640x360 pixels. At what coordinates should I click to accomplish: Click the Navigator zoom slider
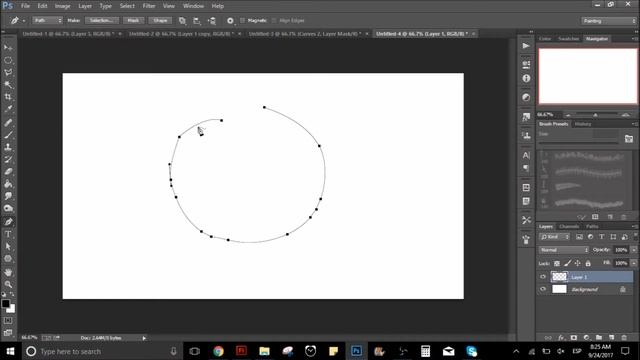(596, 115)
